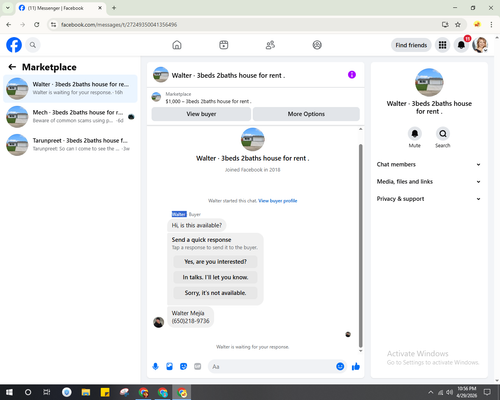Open Task View in the taskbar
This screenshot has width=500, height=400.
[x=47, y=392]
